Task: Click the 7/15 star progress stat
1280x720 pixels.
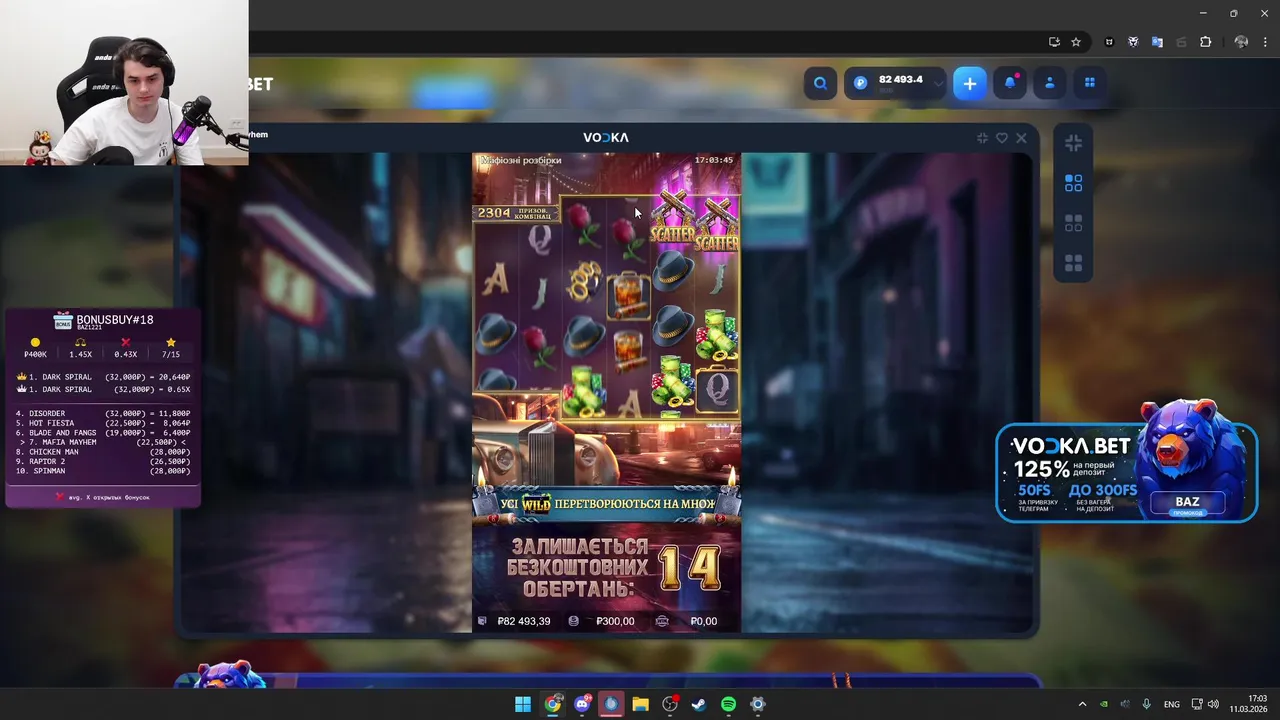Action: click(170, 348)
